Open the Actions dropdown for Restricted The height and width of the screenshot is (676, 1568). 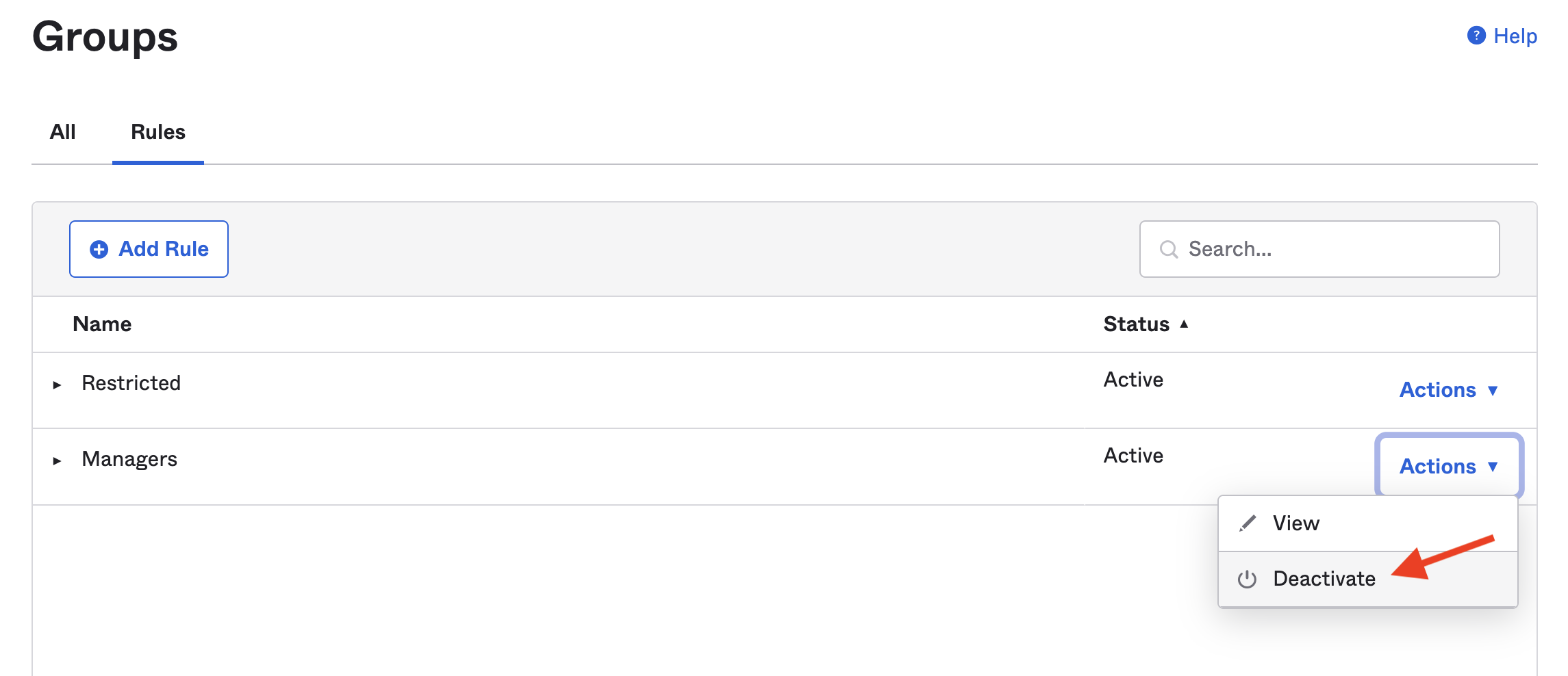pos(1448,390)
